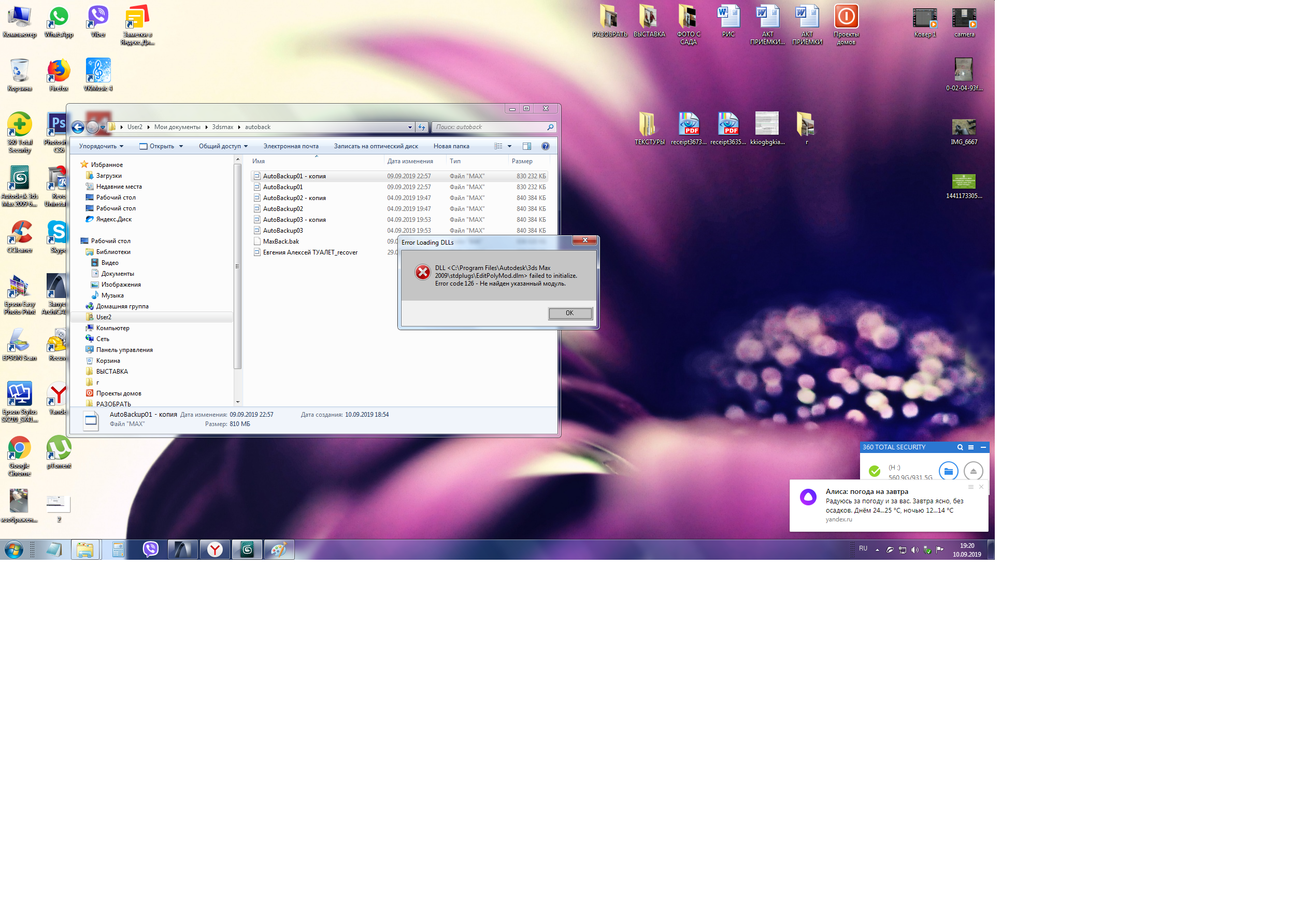The width and height of the screenshot is (1316, 906).
Task: Launch Yandex browser from taskbar
Action: pos(214,549)
